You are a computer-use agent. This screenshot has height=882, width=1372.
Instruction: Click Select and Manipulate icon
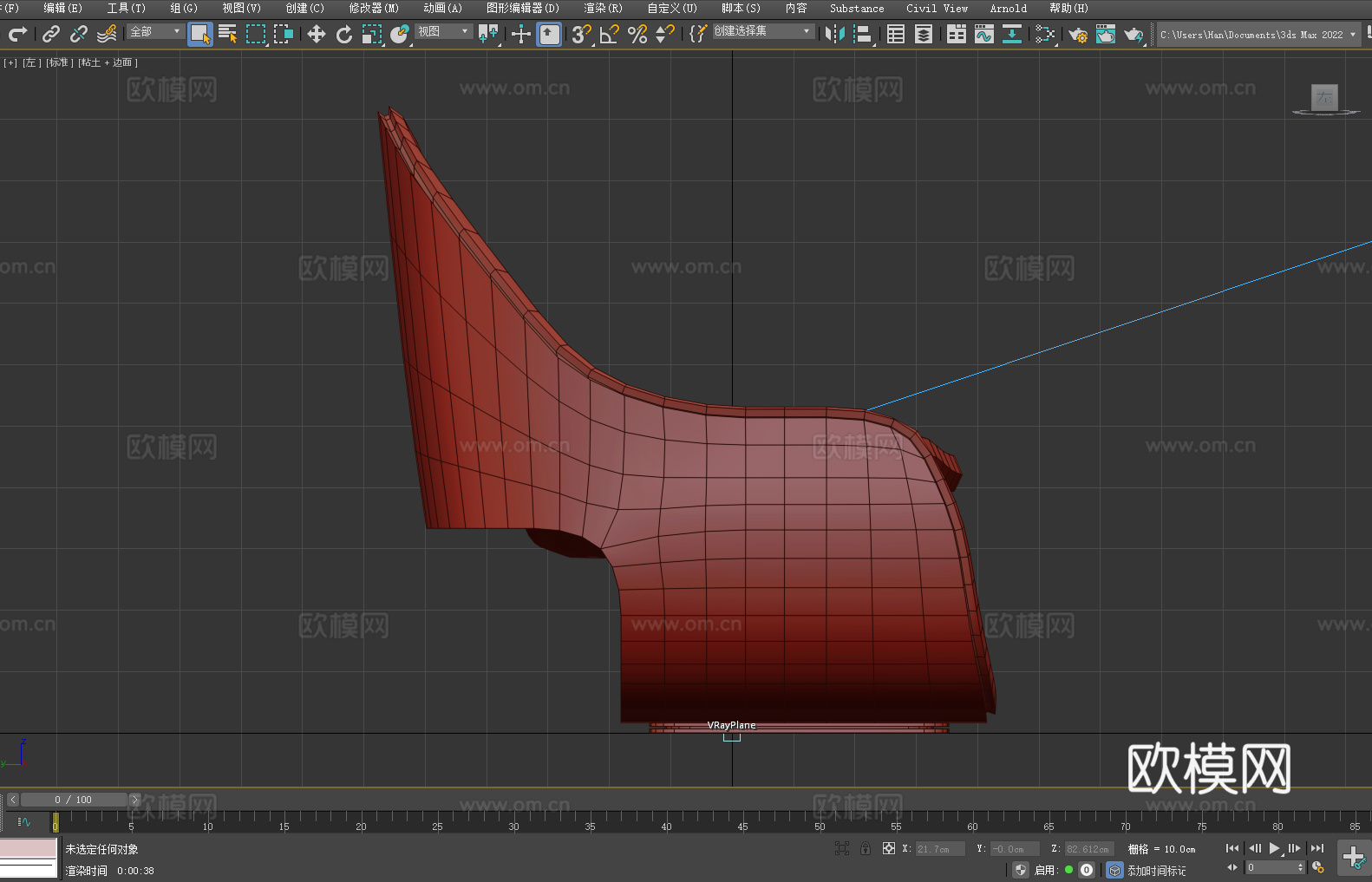click(x=521, y=34)
